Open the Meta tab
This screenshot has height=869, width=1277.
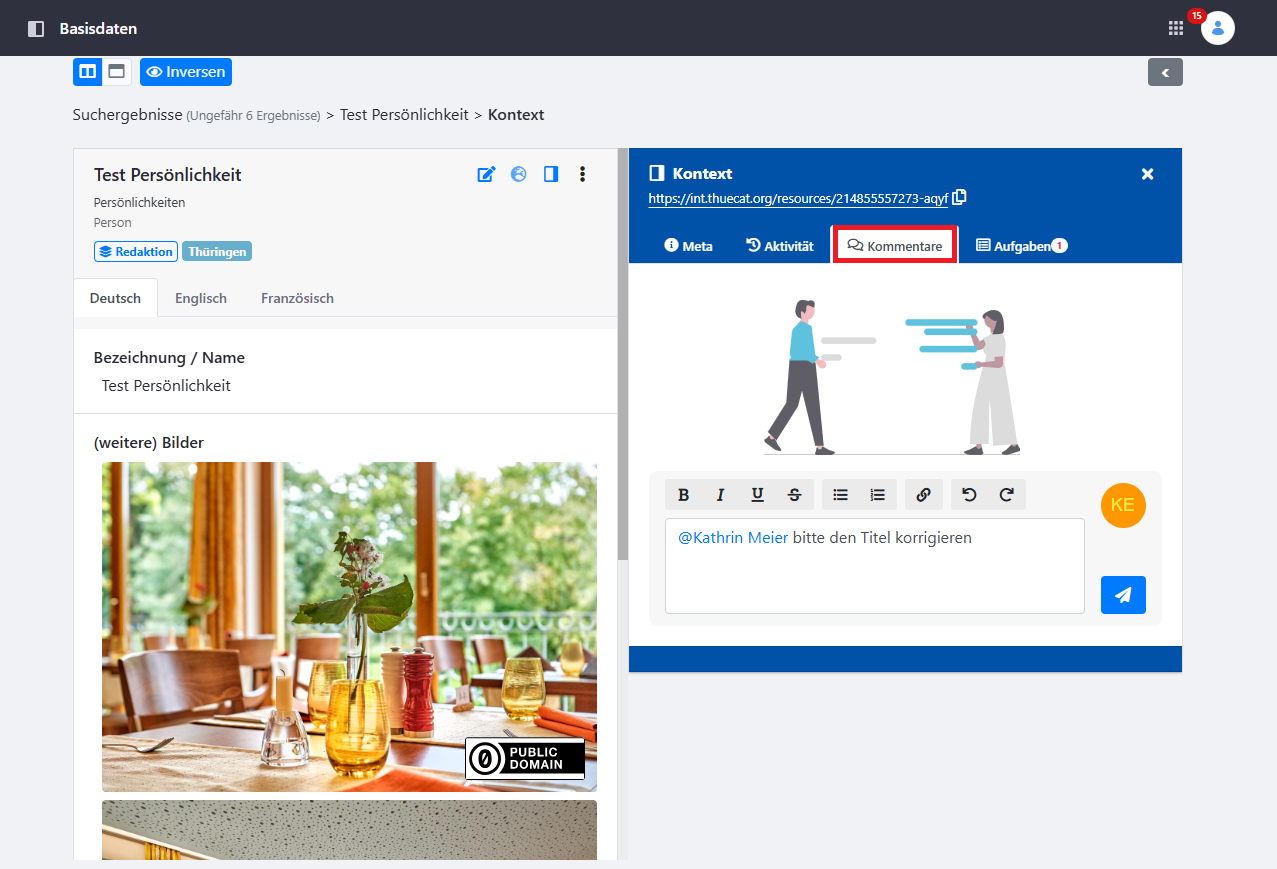click(688, 245)
